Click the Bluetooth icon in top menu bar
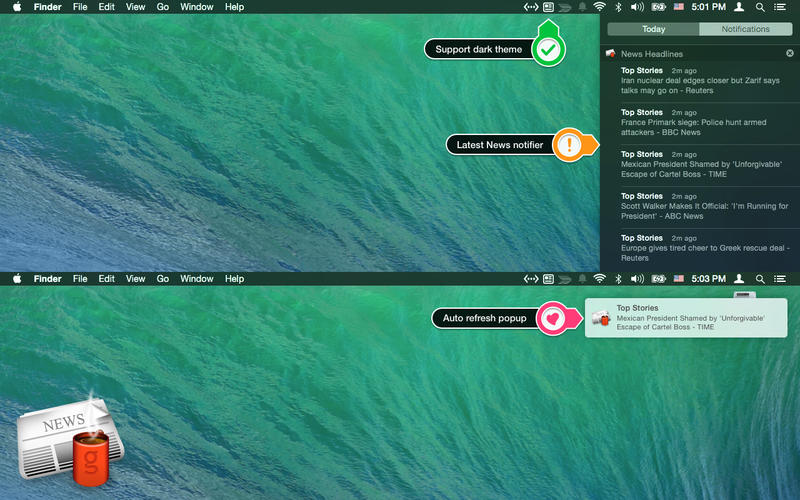The width and height of the screenshot is (800, 500). (x=618, y=7)
